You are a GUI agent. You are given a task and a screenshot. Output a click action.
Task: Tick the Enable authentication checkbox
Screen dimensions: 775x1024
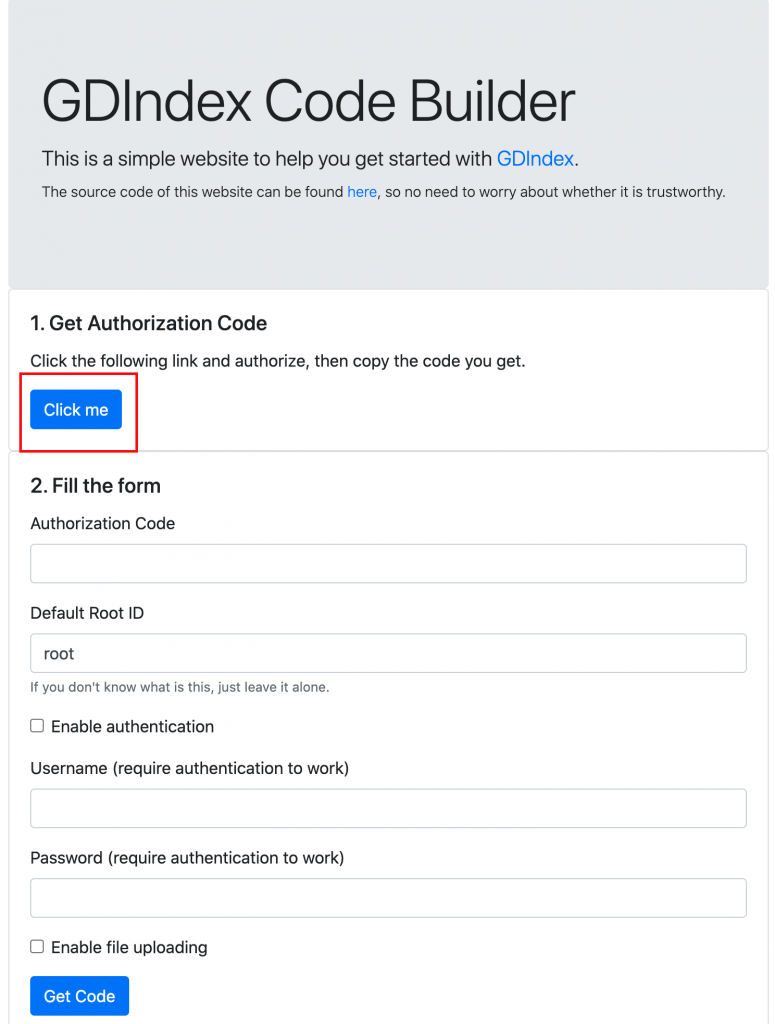37,726
